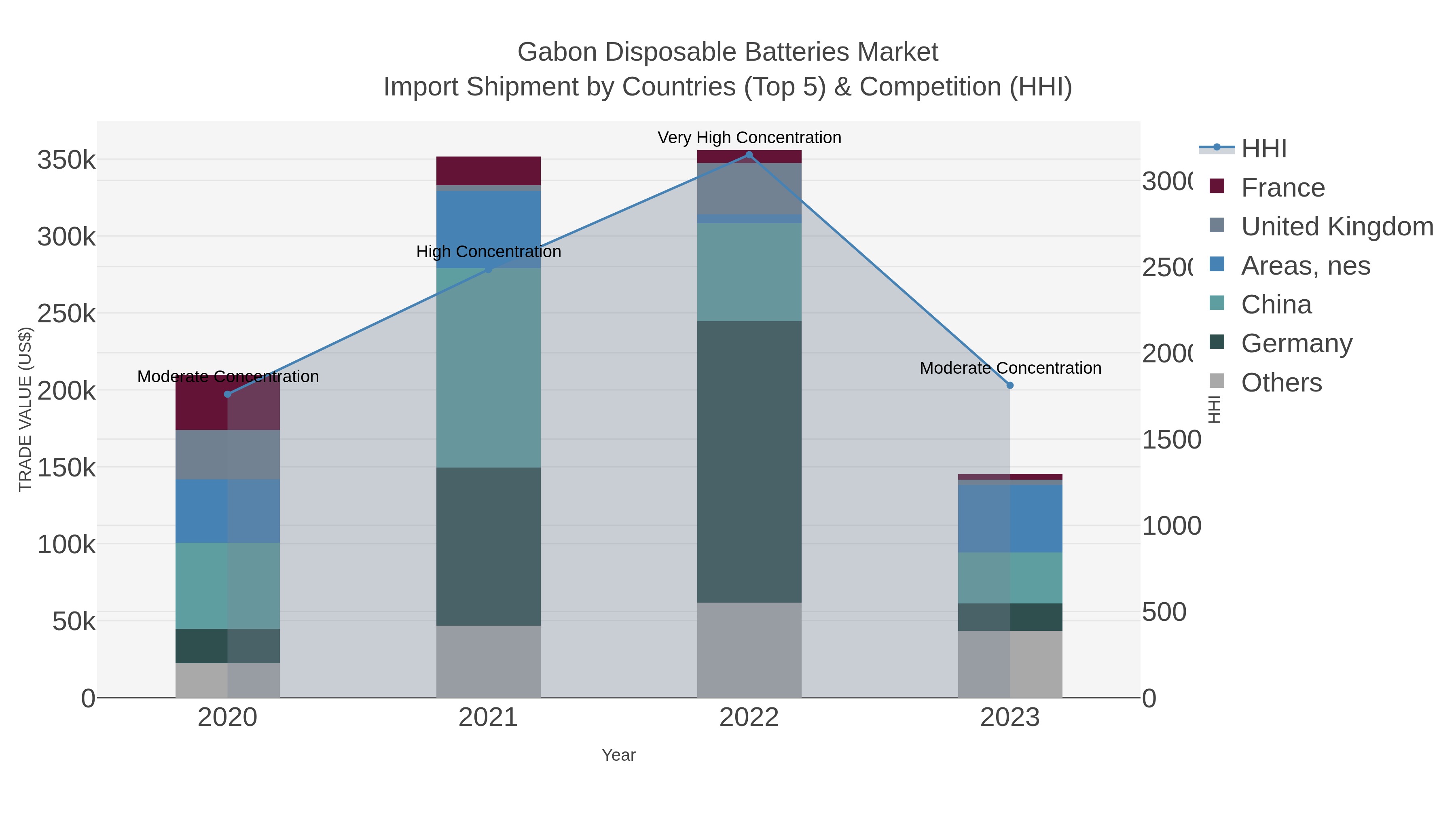Click the 200k y-axis tick label
Screen dimensions: 1456x819
pyautogui.click(x=67, y=391)
